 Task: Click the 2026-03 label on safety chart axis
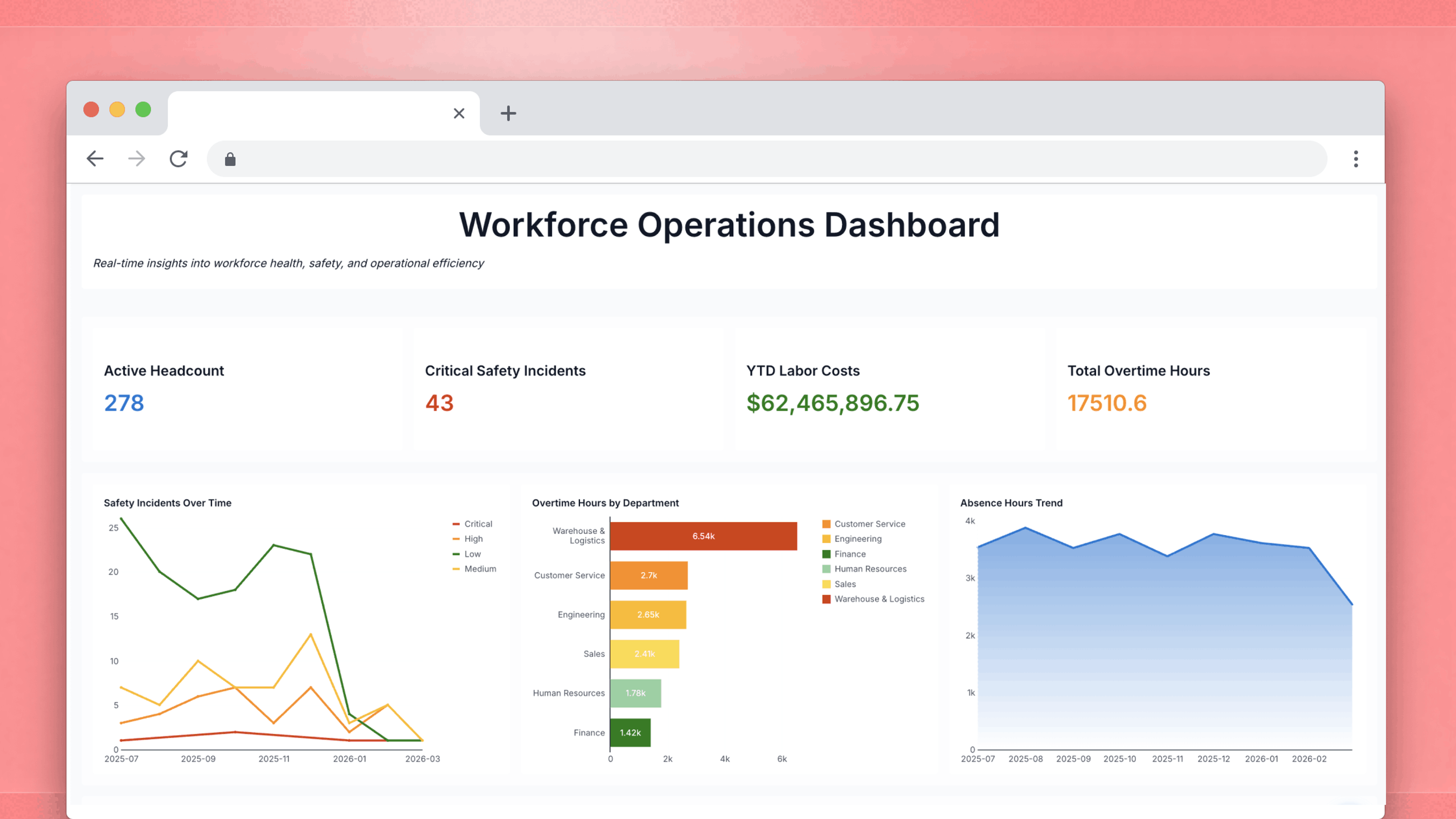click(x=423, y=758)
